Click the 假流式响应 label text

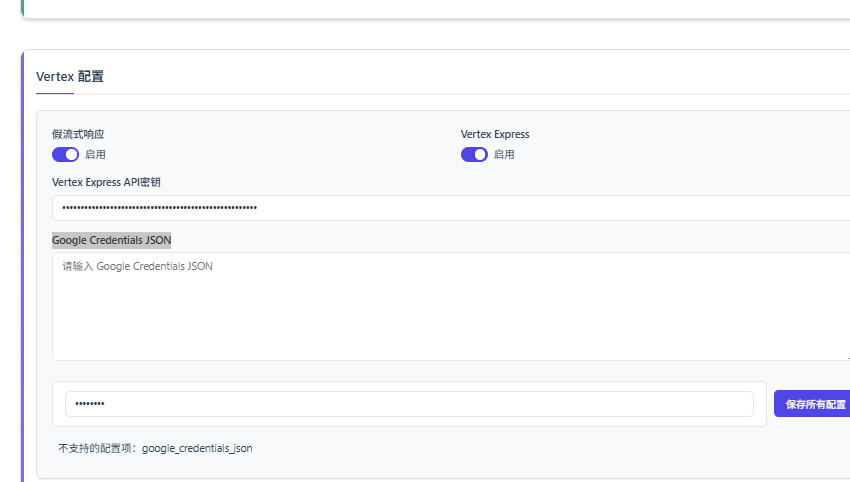point(78,134)
